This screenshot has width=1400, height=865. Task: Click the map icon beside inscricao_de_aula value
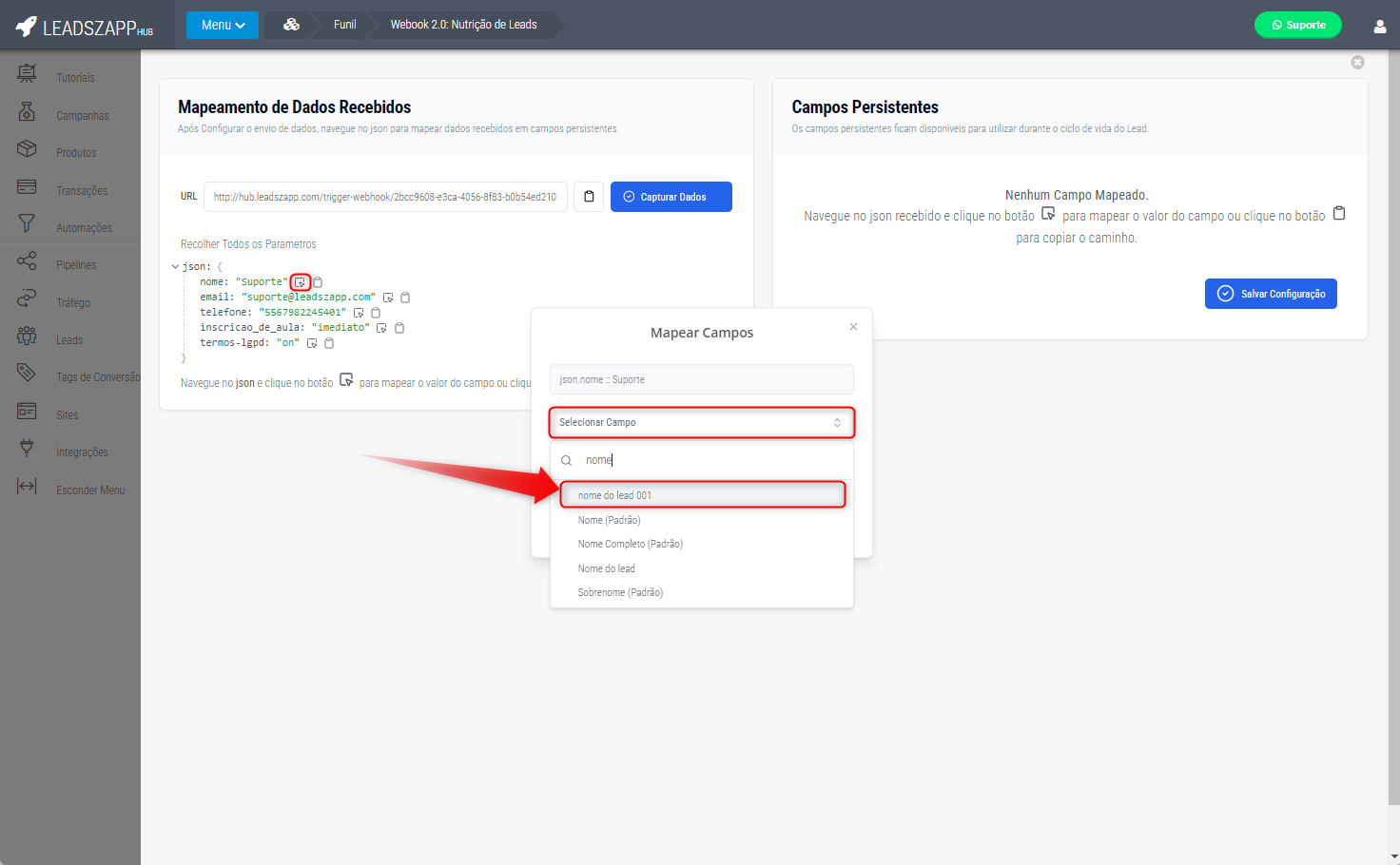[x=381, y=328]
